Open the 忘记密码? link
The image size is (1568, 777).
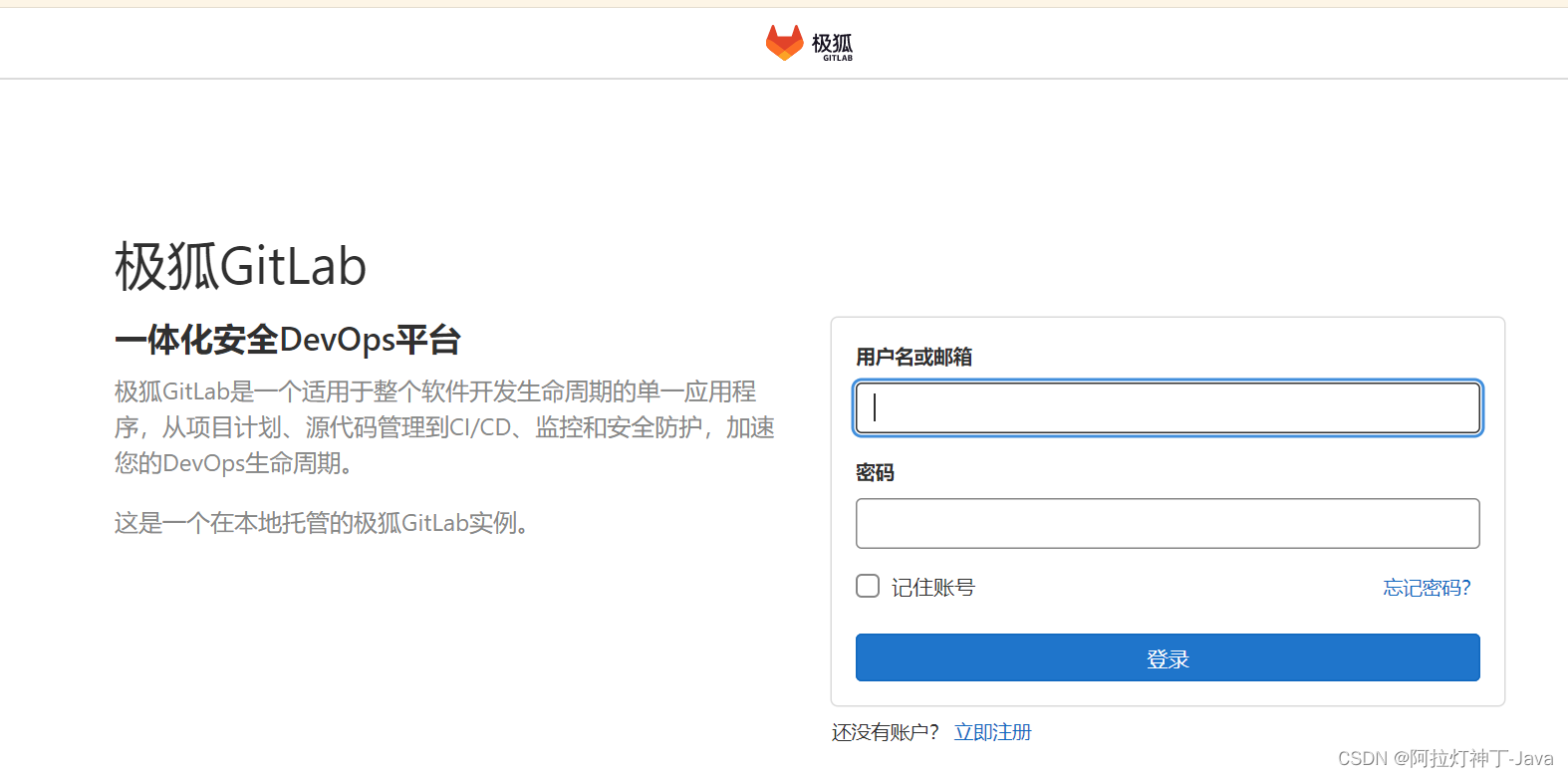tap(1427, 588)
